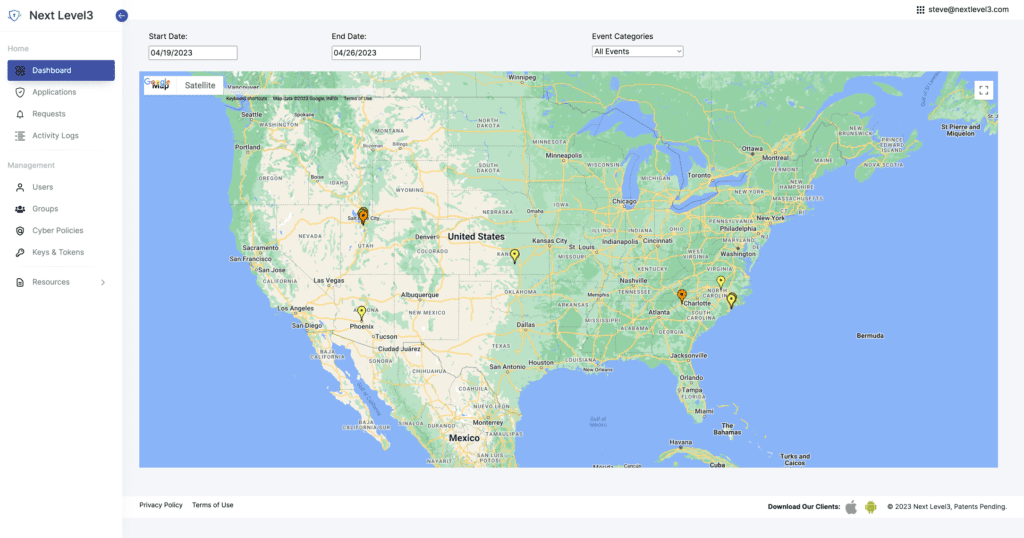The height and width of the screenshot is (538, 1024).
Task: Open the Terms of Use link
Action: click(x=212, y=505)
